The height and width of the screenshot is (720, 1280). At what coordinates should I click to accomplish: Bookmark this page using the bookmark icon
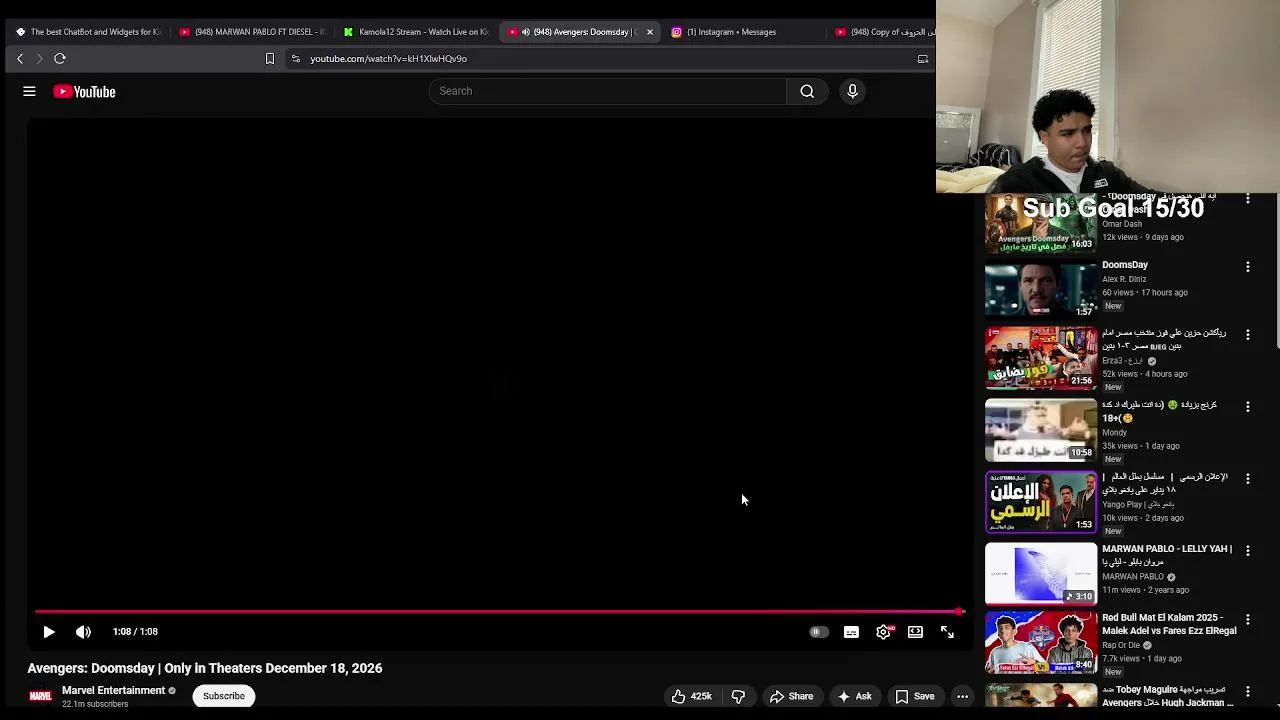click(270, 59)
